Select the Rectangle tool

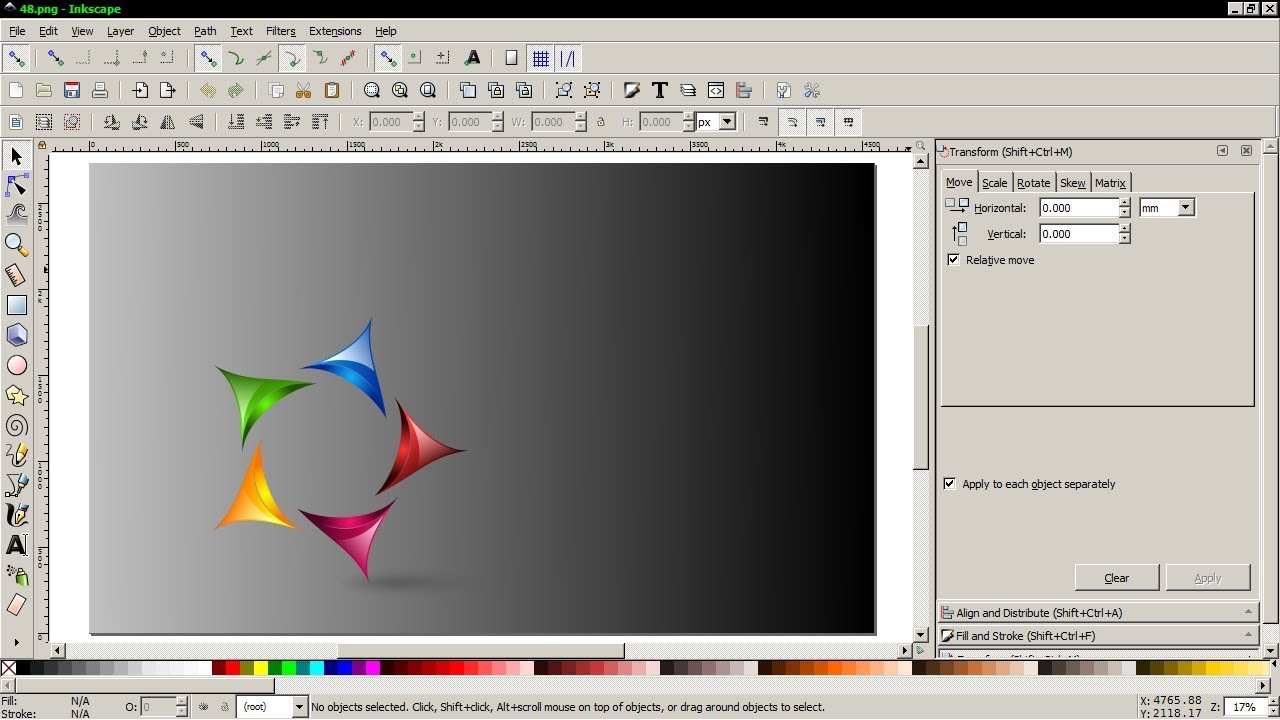[16, 305]
